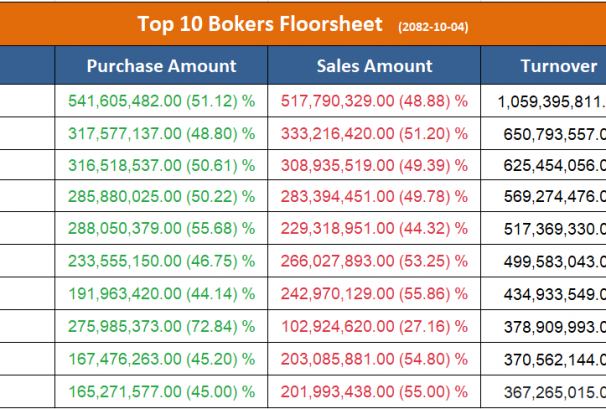The image size is (606, 409).
Task: Click purchase amount 317,577,137.00 (48.80) % cell
Action: pos(161,133)
